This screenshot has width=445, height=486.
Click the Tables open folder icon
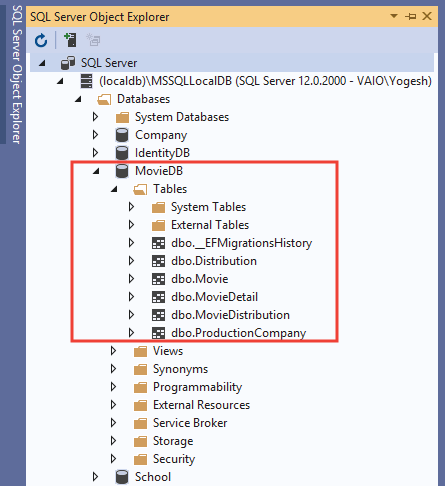click(x=140, y=190)
